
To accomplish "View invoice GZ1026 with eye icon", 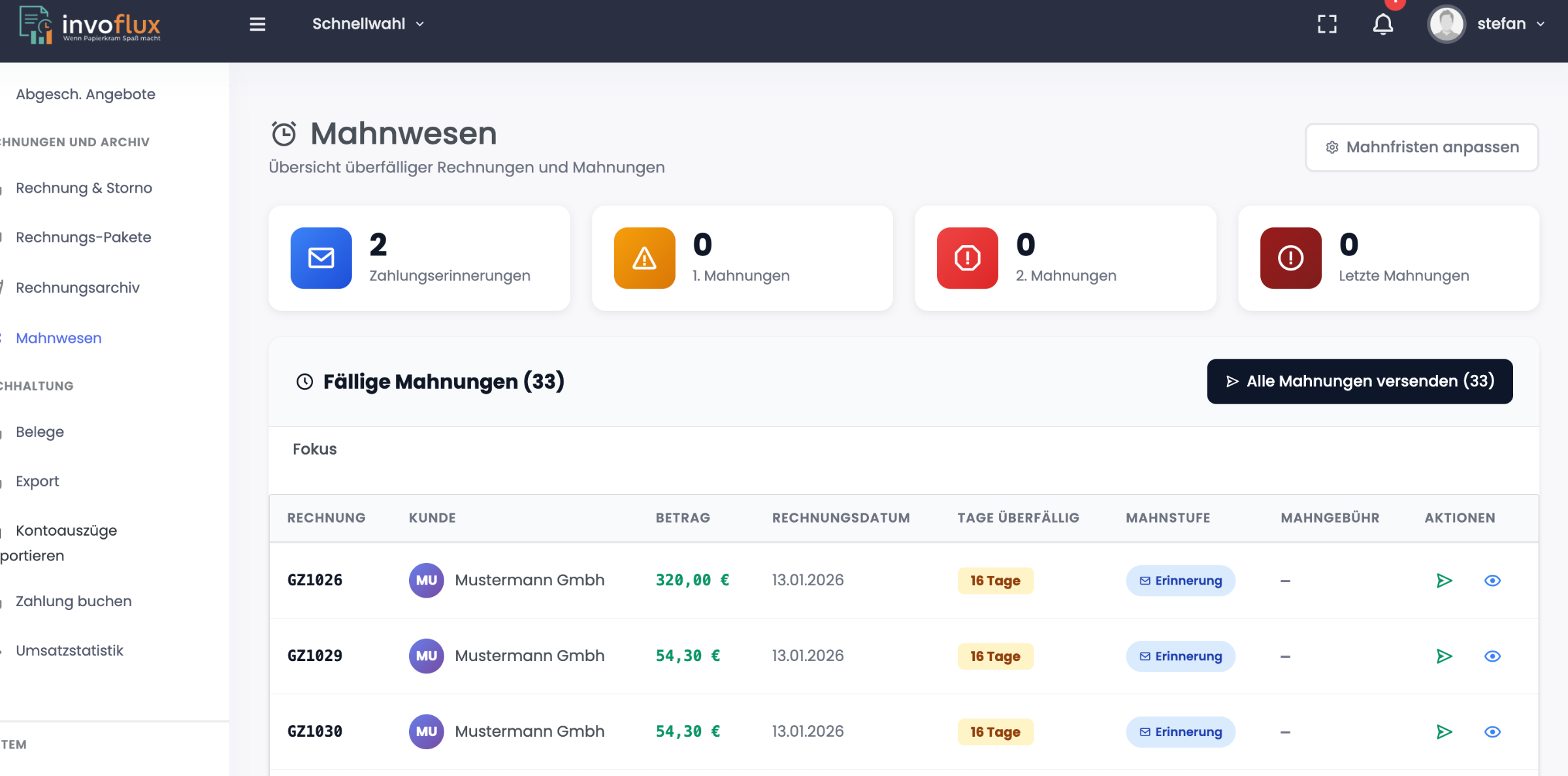I will click(1492, 581).
